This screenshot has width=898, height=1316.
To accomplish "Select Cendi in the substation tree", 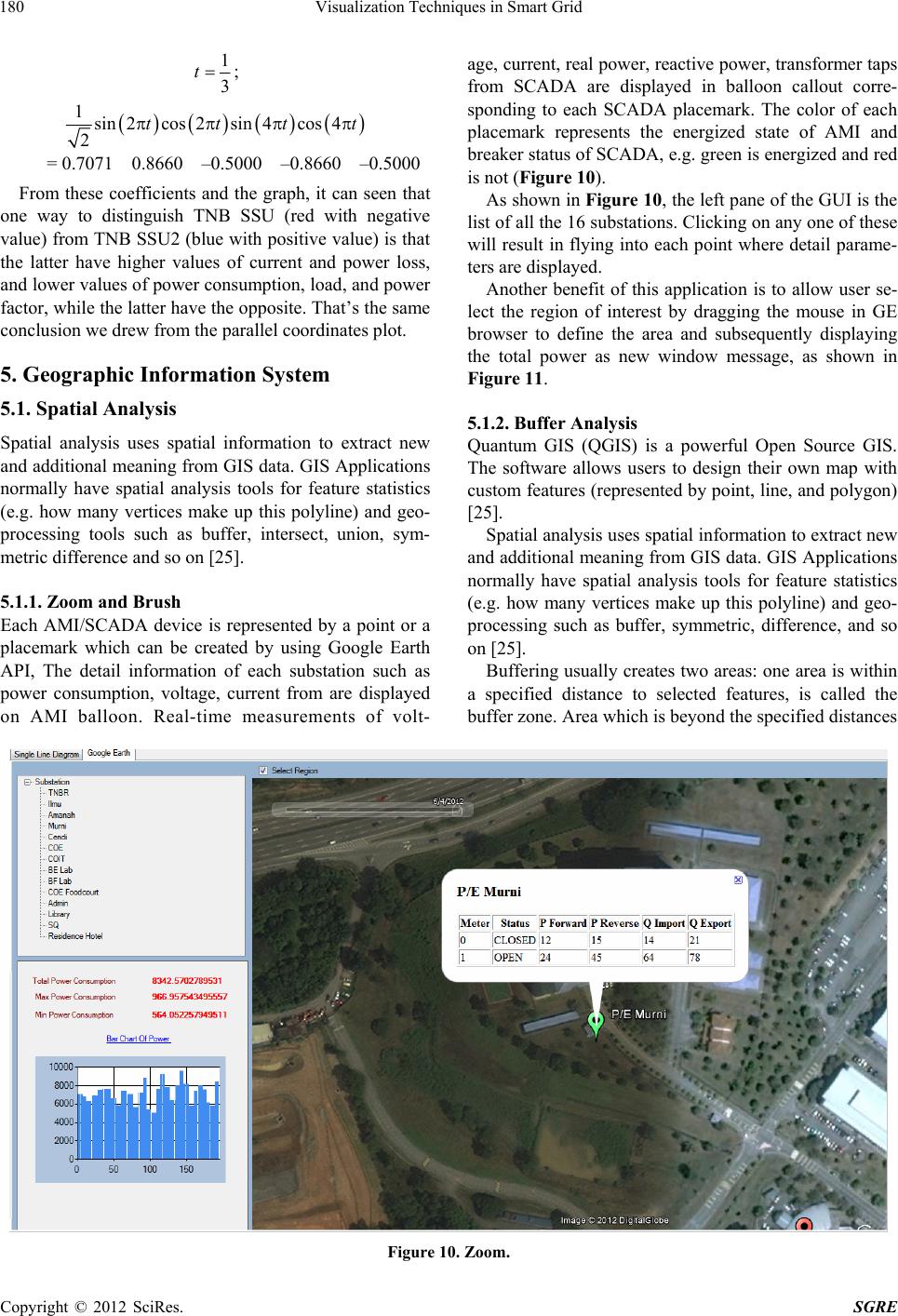I will [x=58, y=836].
